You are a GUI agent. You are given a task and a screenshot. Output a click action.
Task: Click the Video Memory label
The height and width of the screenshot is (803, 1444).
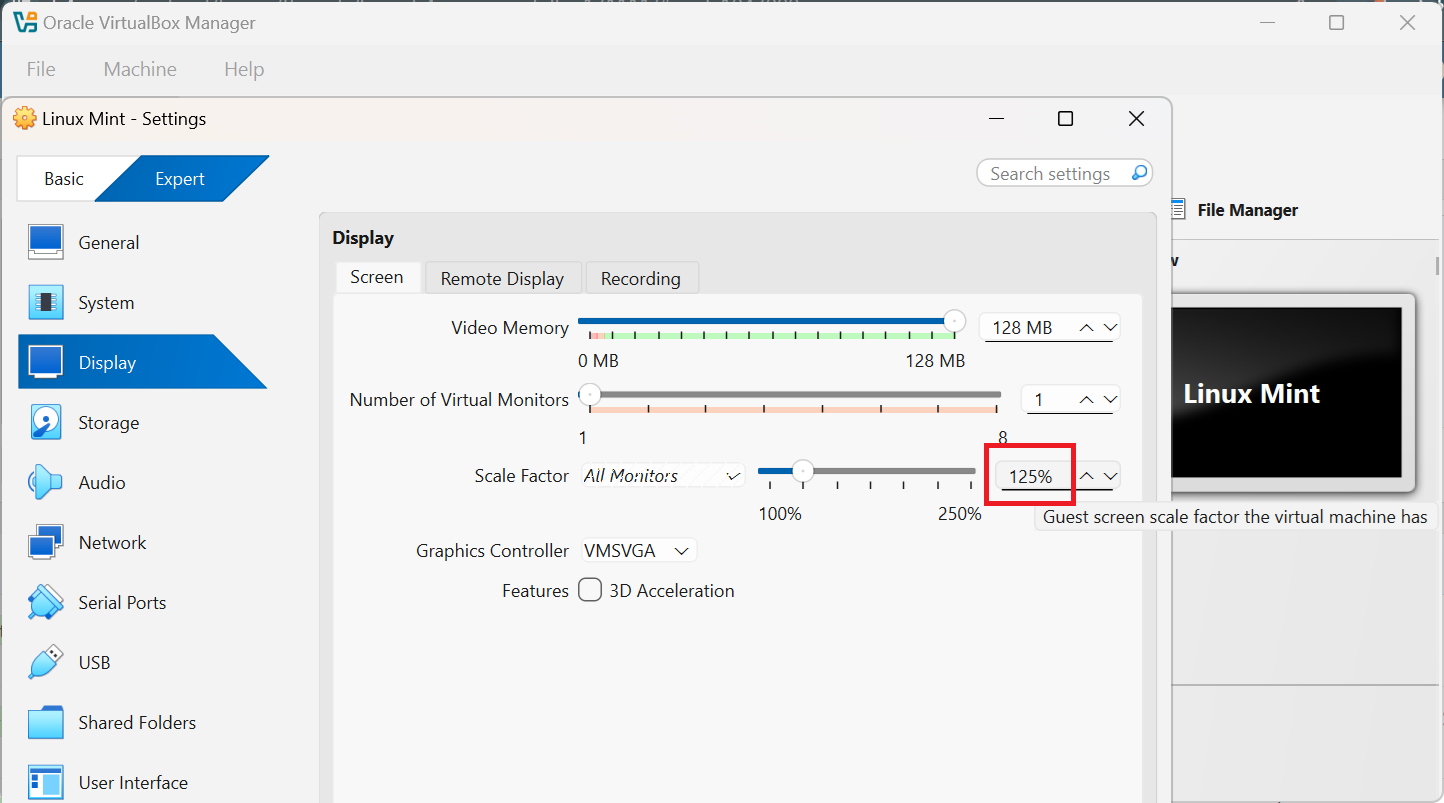click(x=510, y=327)
